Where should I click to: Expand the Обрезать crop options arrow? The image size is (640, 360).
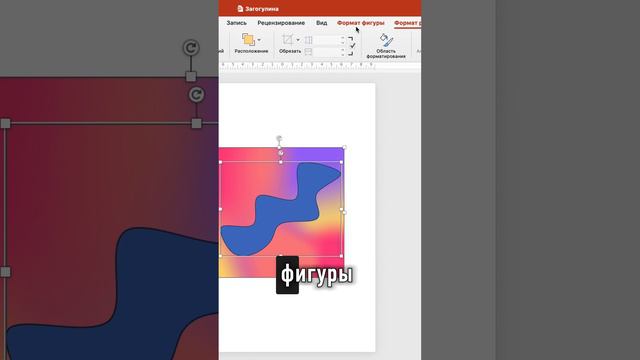[298, 40]
